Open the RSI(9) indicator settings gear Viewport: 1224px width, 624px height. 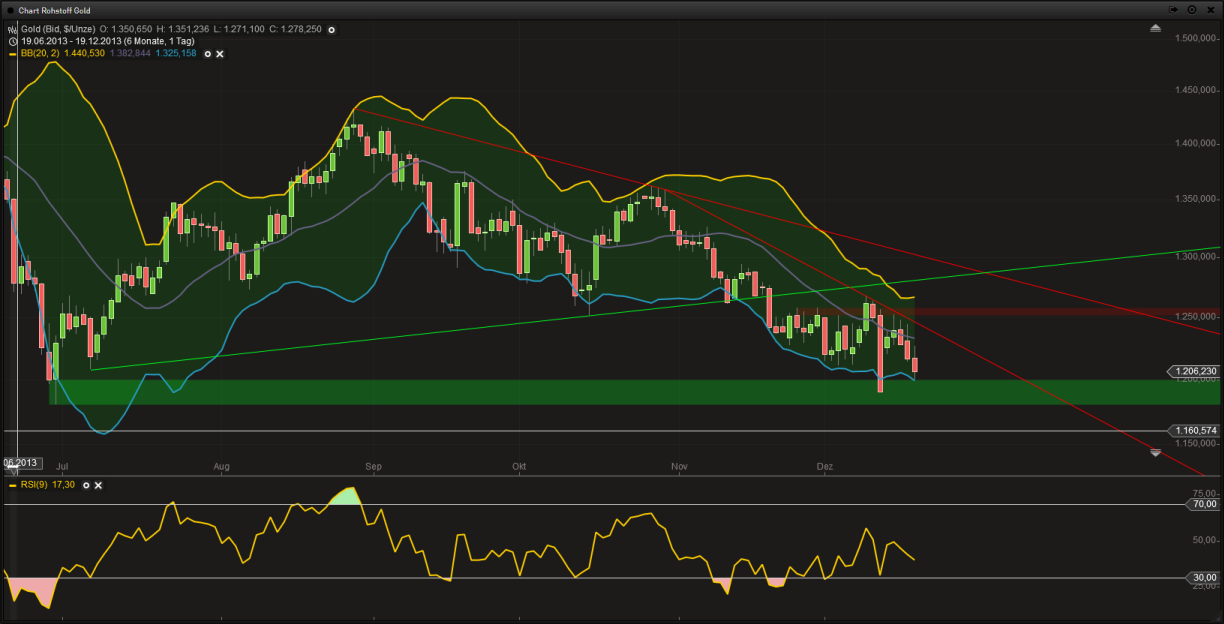tap(85, 486)
